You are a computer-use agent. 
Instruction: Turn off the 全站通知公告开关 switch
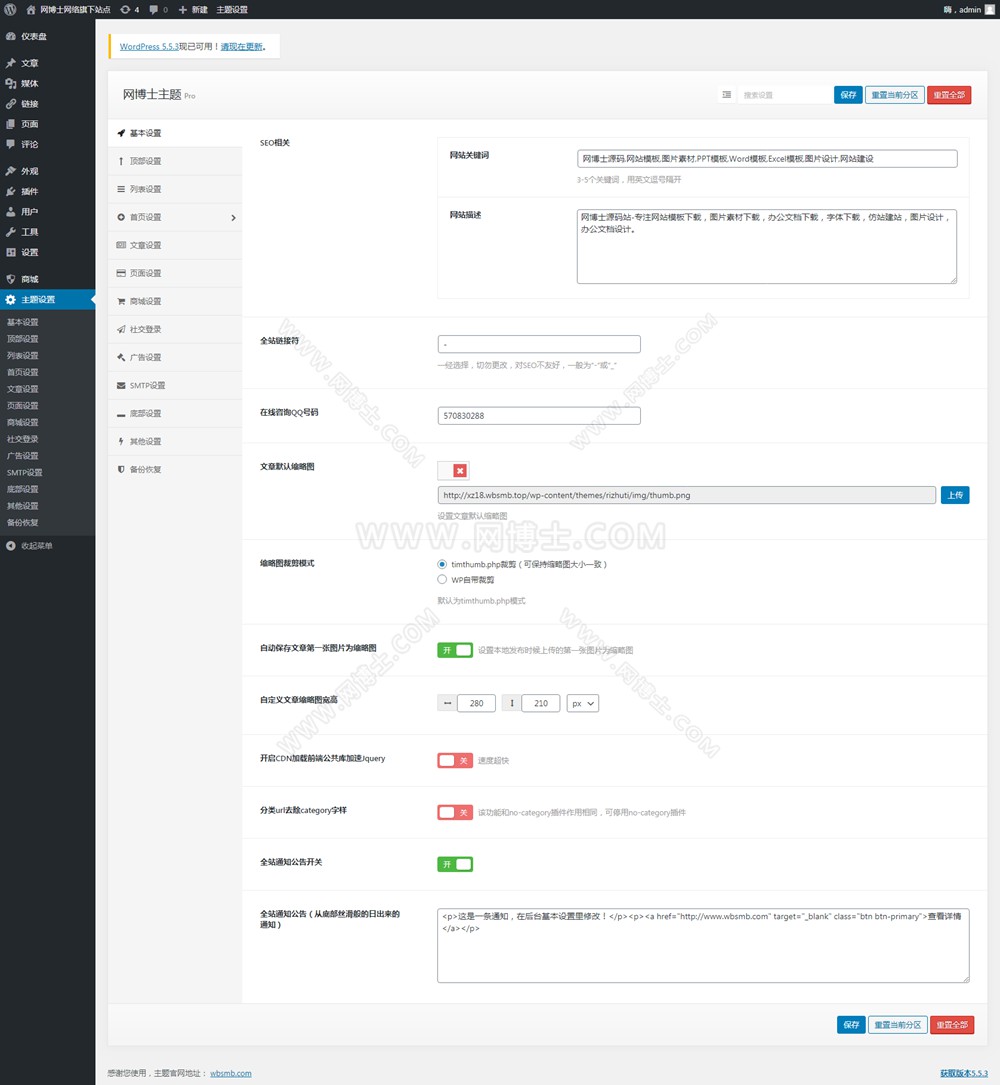click(455, 864)
